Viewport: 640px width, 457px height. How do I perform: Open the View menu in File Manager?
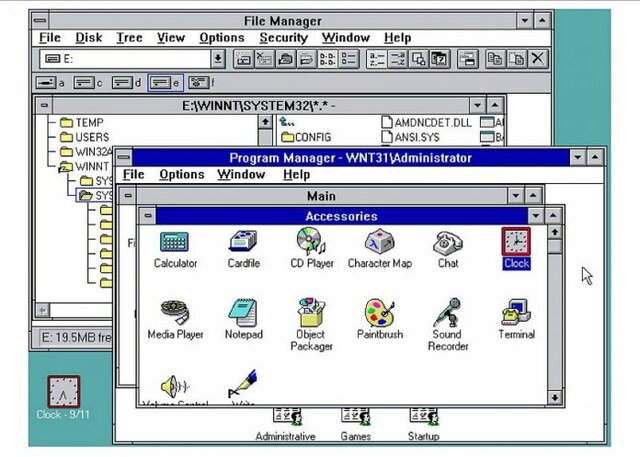pyautogui.click(x=171, y=38)
